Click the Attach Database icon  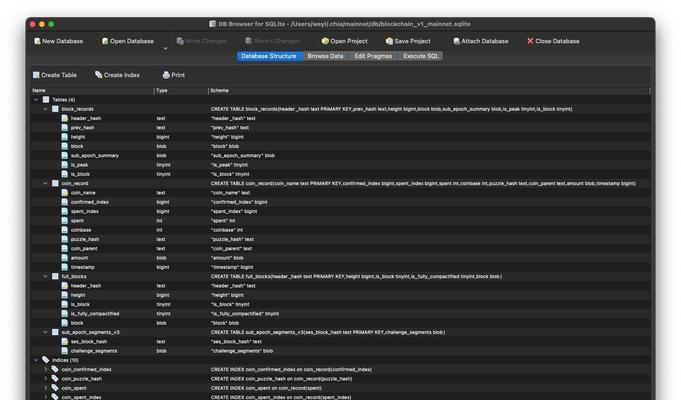click(x=457, y=42)
